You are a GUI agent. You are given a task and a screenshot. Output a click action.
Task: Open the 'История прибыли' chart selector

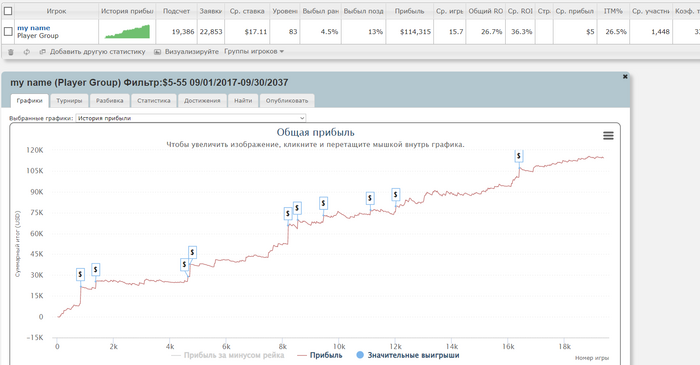coord(191,118)
